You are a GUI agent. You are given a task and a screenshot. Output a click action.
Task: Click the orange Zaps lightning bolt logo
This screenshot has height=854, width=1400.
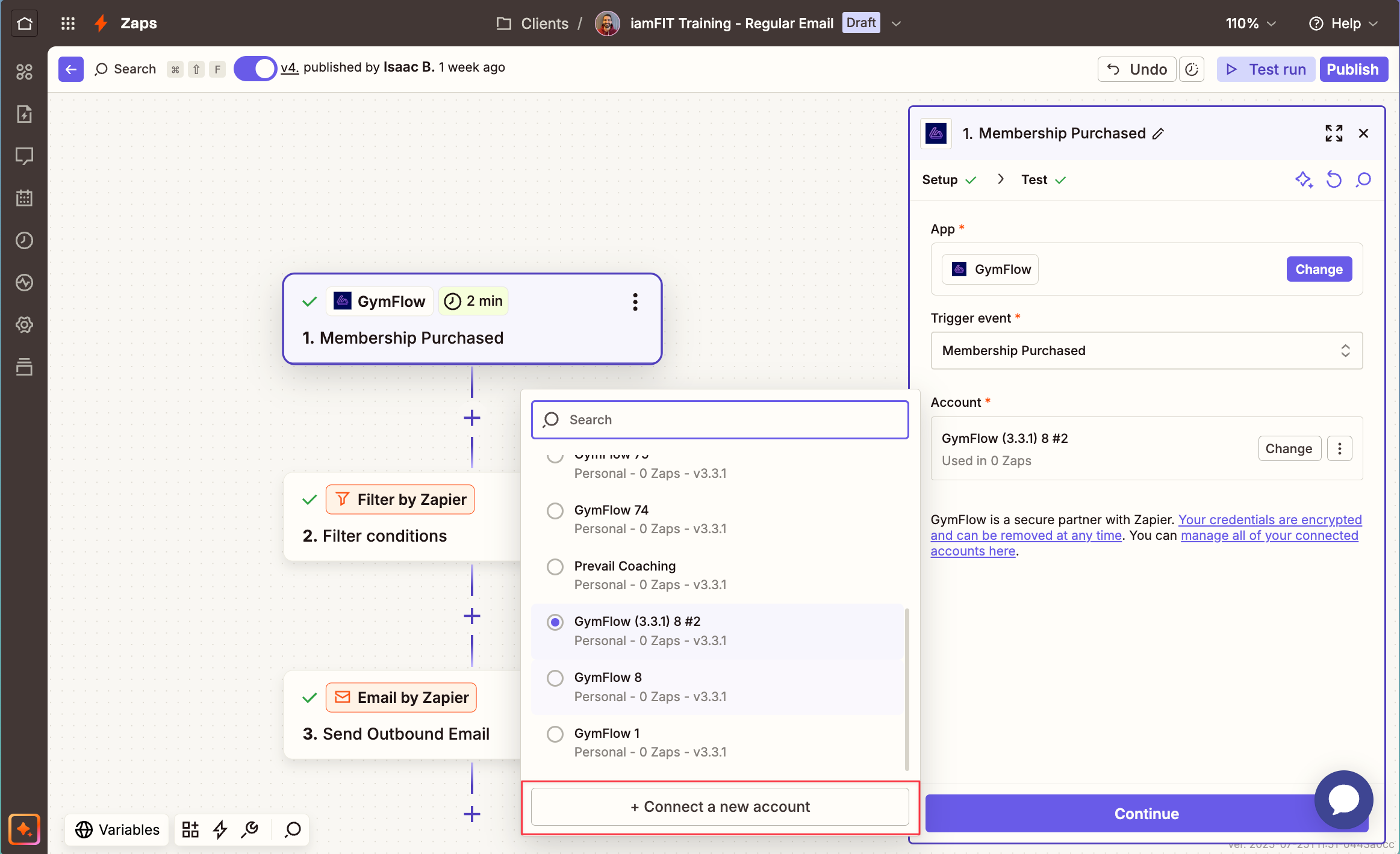[x=101, y=23]
